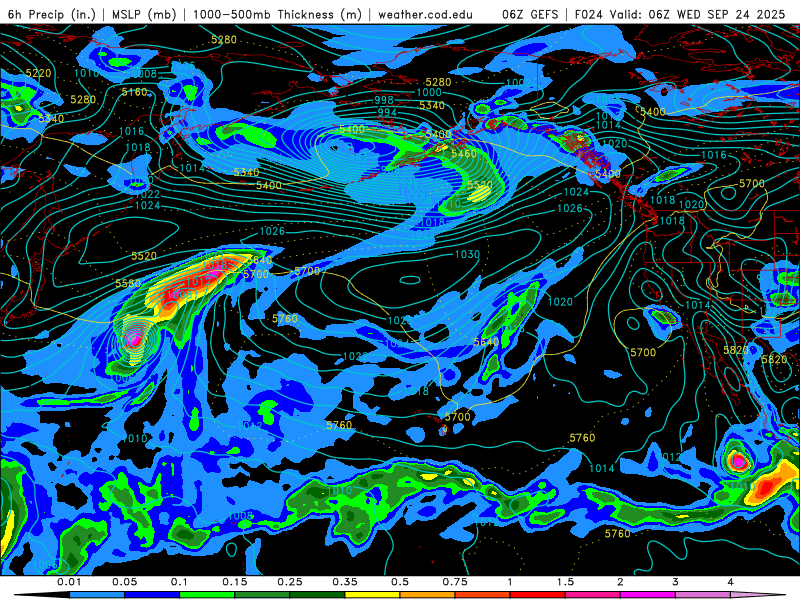Select the 0.5 value on the precip legend
The height and width of the screenshot is (600, 800).
[400, 582]
